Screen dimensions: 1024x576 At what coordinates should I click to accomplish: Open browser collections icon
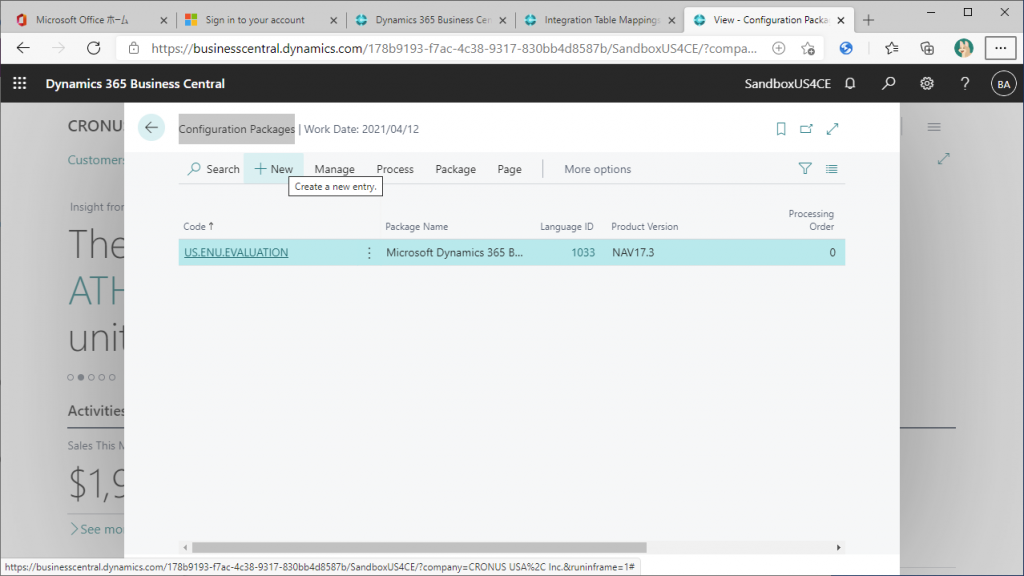[x=927, y=48]
